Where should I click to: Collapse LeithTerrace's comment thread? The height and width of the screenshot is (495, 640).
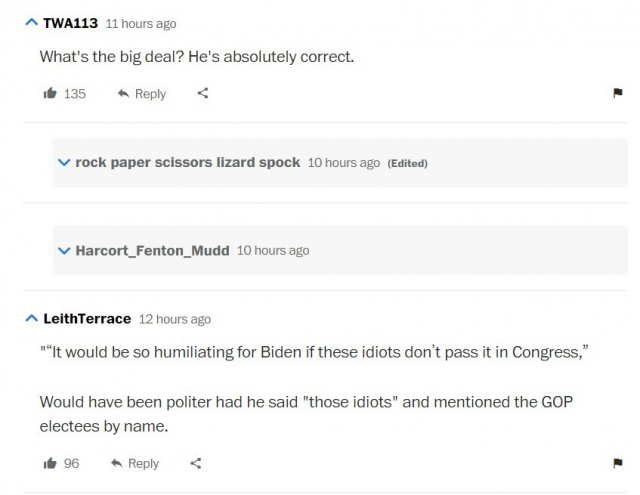coord(31,319)
